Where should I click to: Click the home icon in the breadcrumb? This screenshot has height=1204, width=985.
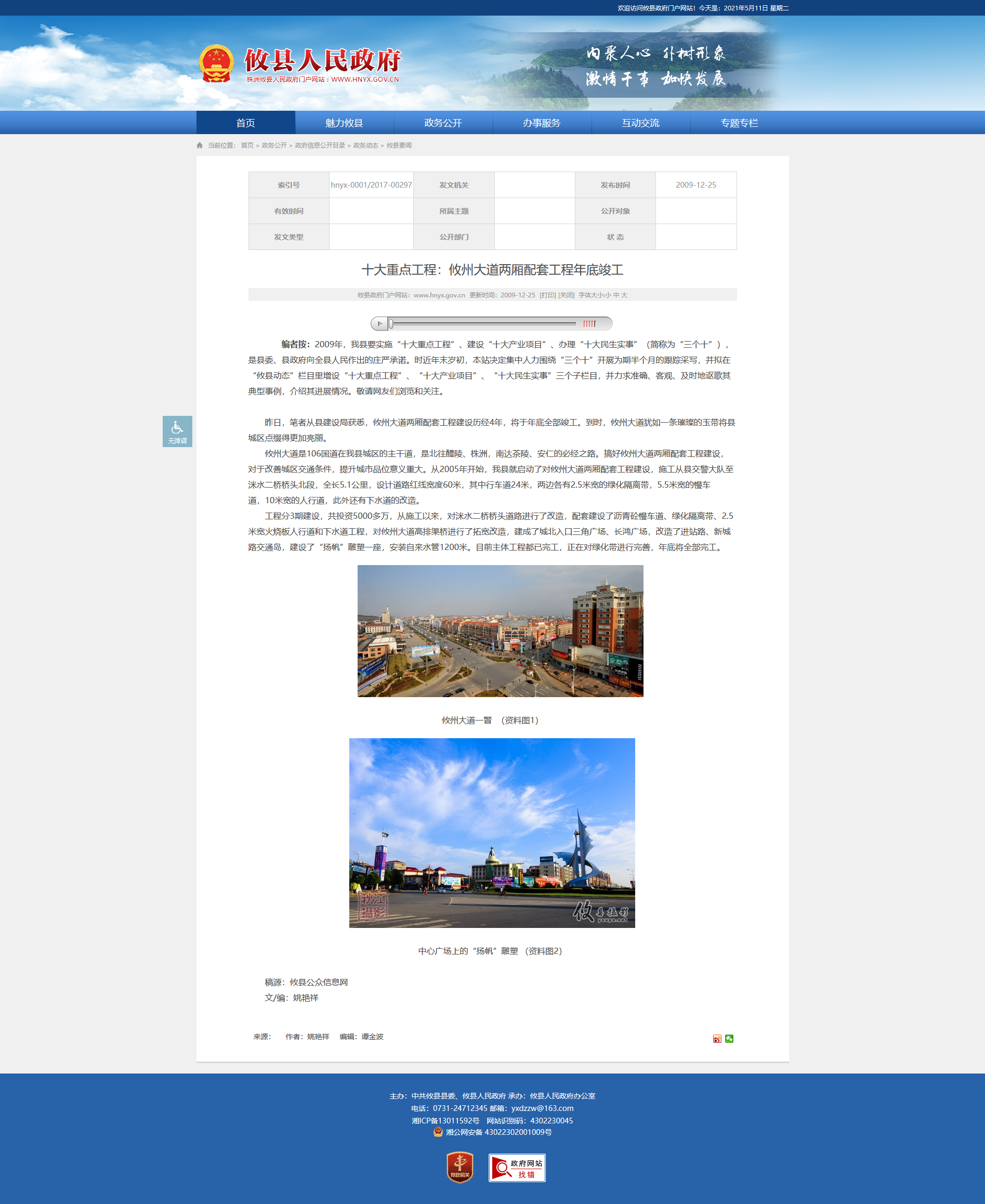click(x=200, y=145)
